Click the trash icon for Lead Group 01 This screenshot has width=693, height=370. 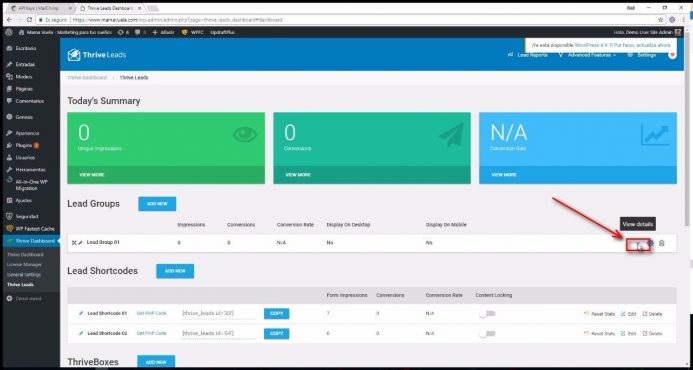(662, 243)
